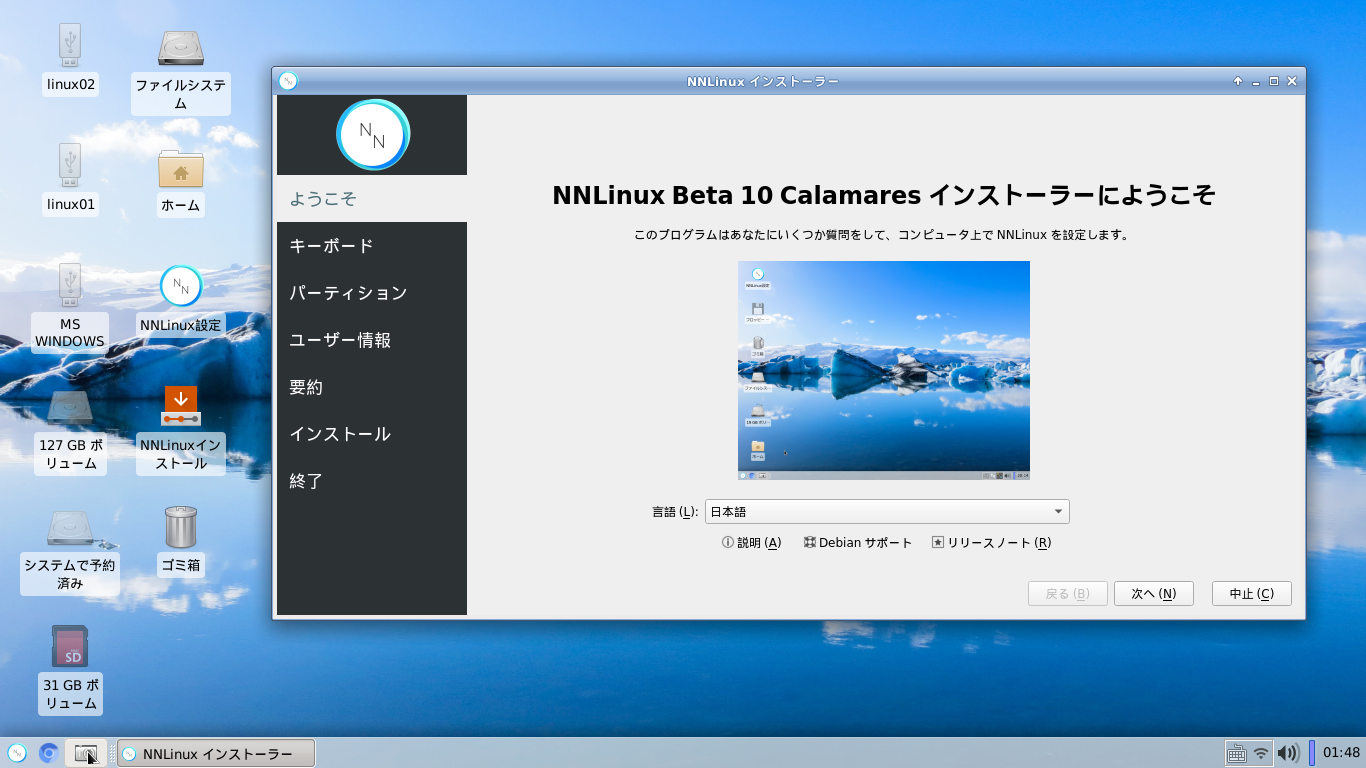Open the リリースノート (R) link
This screenshot has height=768, width=1366.
click(991, 543)
